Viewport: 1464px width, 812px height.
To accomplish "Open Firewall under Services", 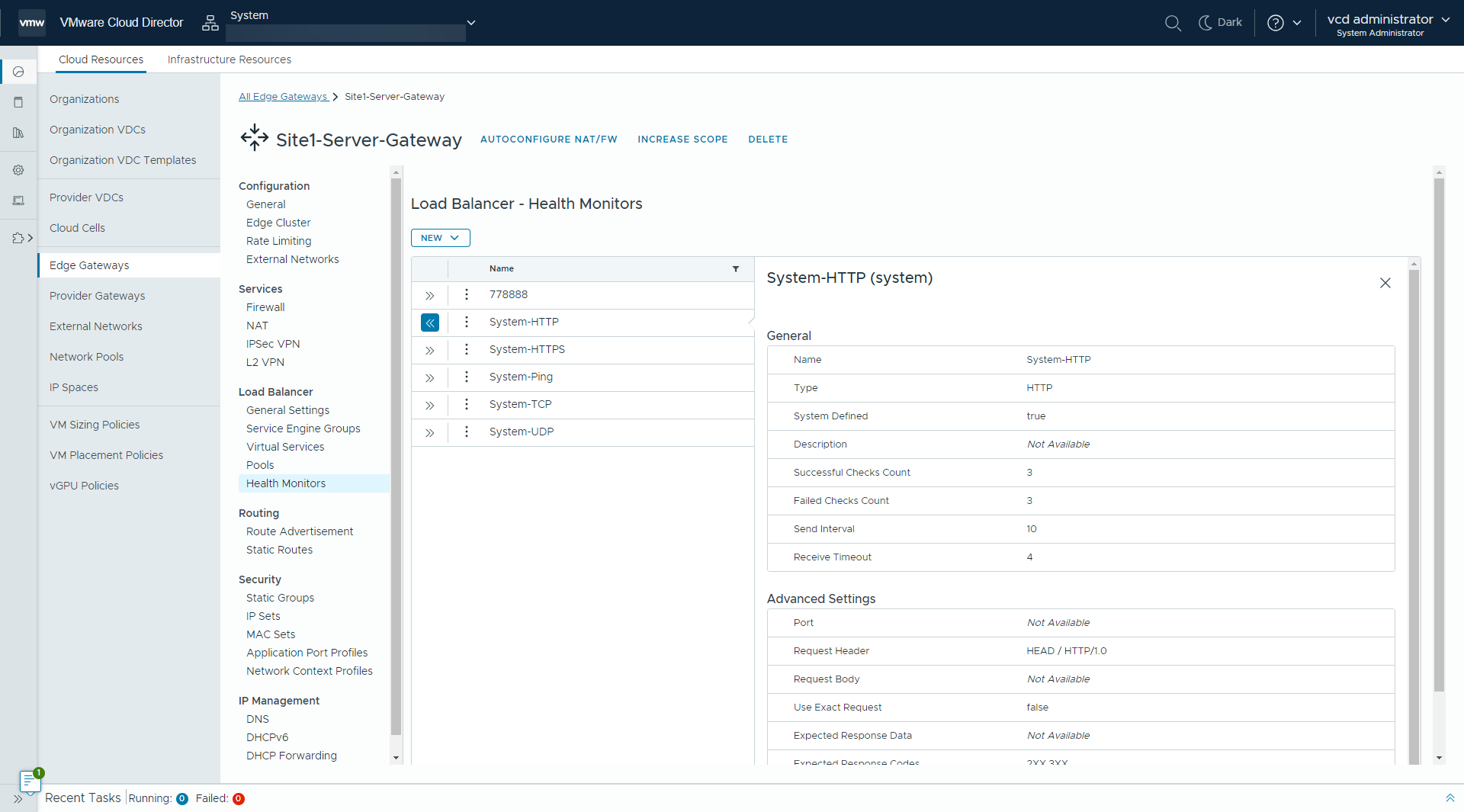I will click(x=265, y=307).
